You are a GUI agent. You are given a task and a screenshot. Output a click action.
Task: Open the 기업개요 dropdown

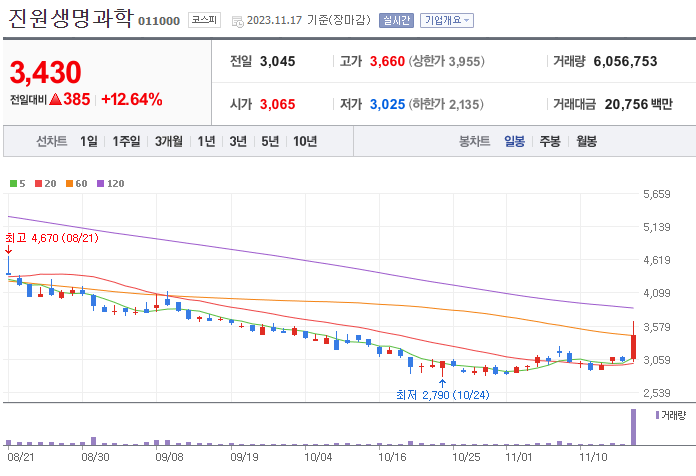(447, 20)
